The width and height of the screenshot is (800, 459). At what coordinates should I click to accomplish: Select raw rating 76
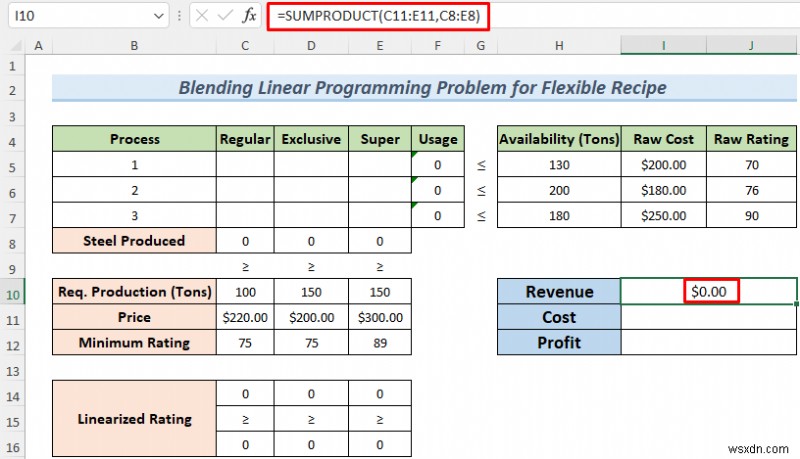[752, 190]
